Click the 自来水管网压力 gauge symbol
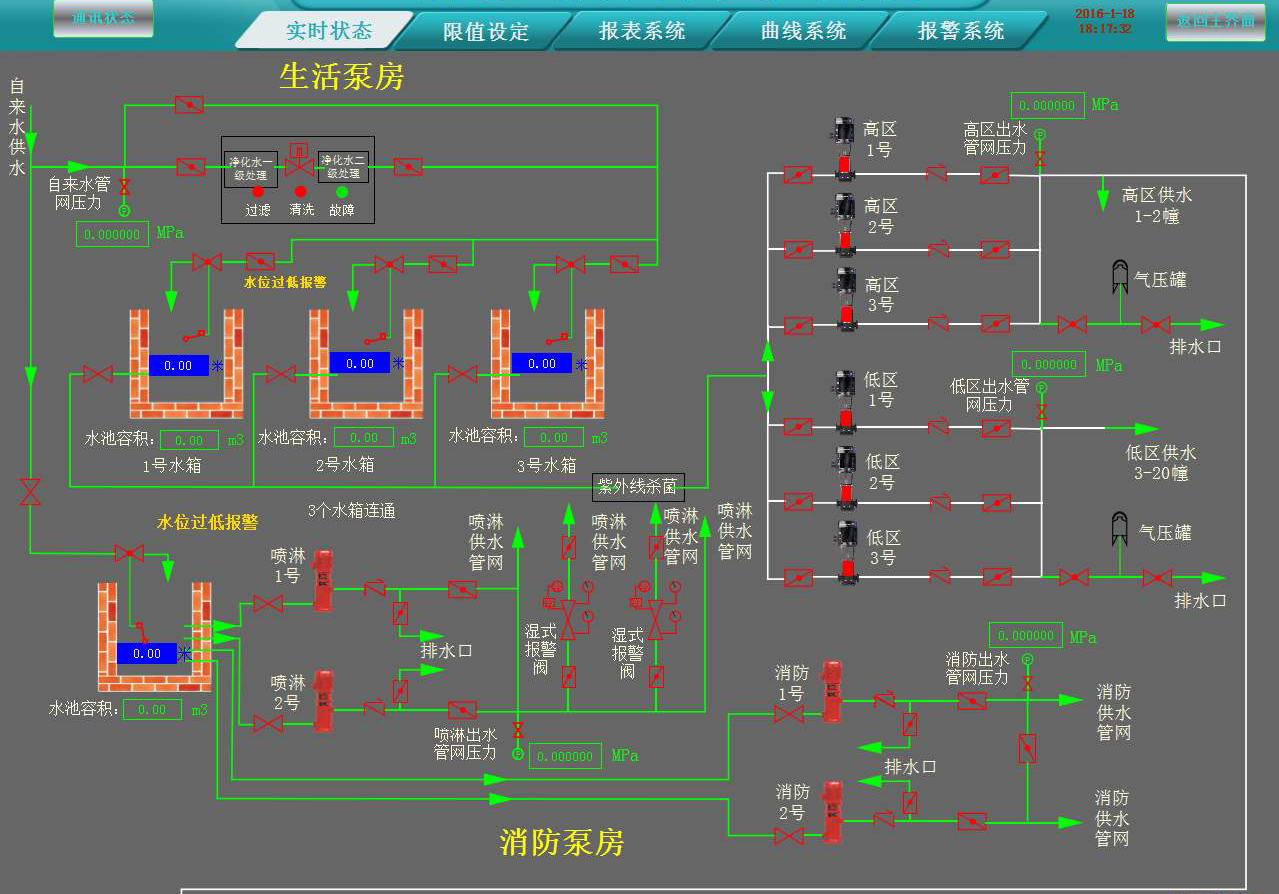This screenshot has height=894, width=1279. click(123, 209)
